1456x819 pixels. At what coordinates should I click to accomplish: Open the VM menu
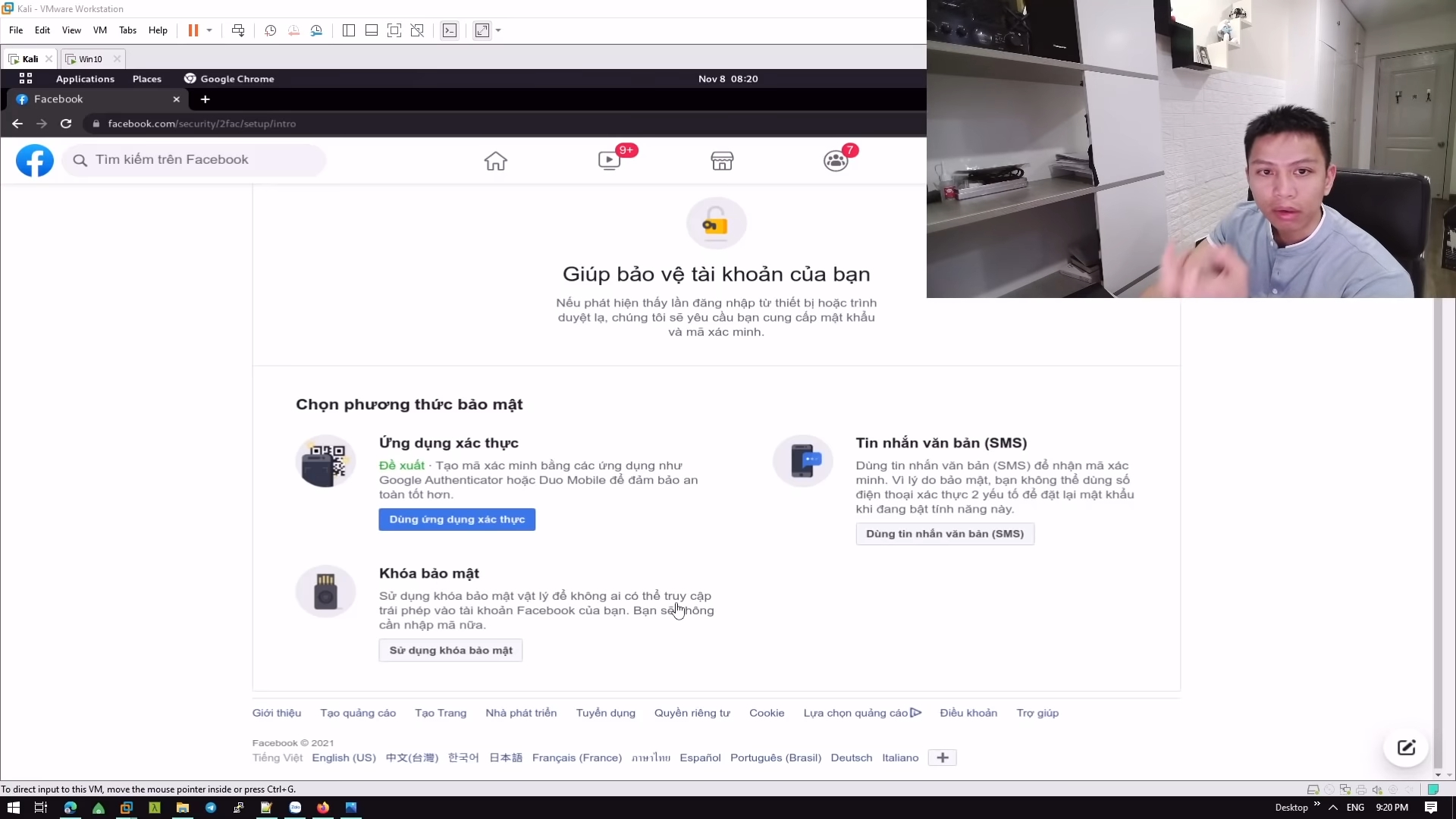(x=99, y=30)
